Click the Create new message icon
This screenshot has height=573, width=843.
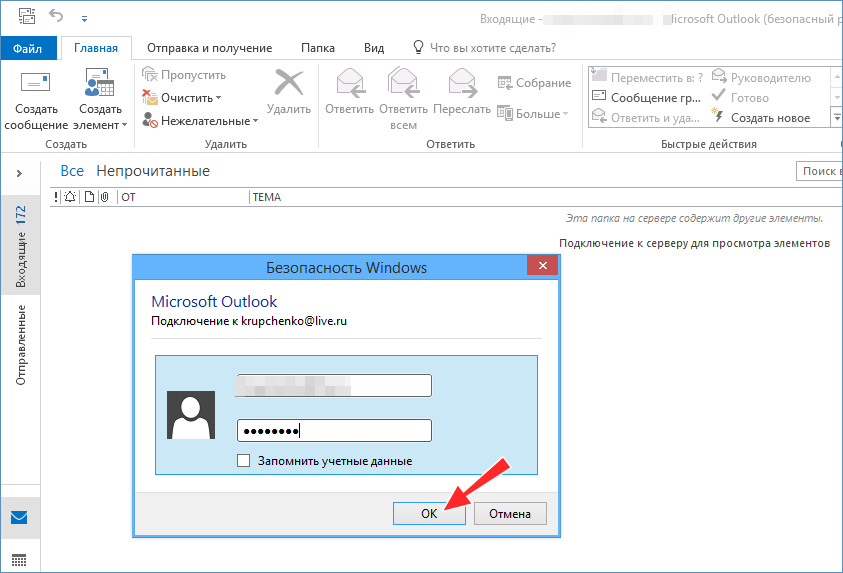coord(36,84)
